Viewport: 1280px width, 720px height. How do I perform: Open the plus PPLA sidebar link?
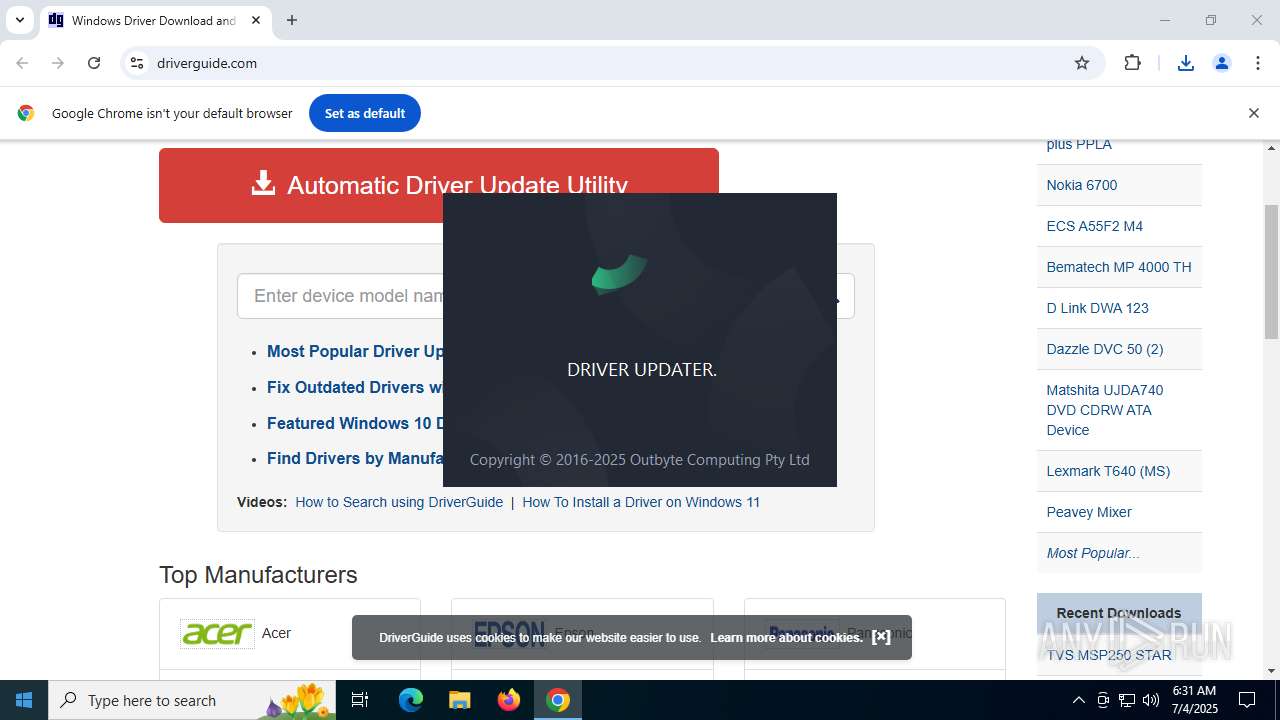(1079, 144)
